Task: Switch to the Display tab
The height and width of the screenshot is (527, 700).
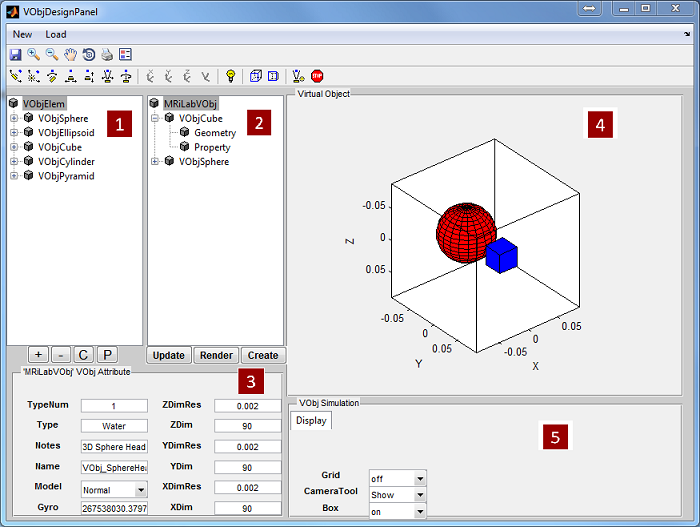Action: (x=311, y=421)
